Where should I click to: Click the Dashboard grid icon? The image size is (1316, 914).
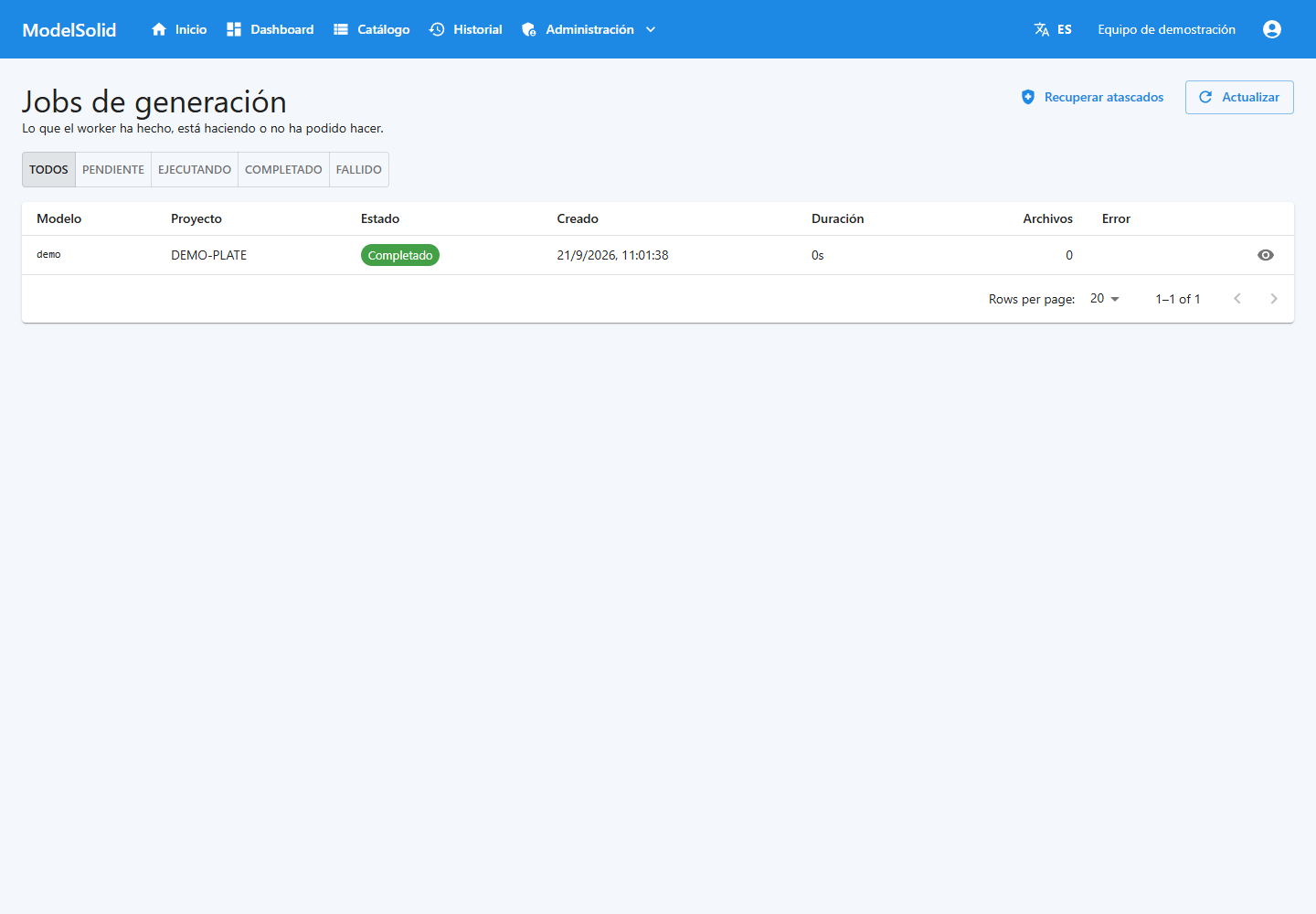tap(234, 29)
